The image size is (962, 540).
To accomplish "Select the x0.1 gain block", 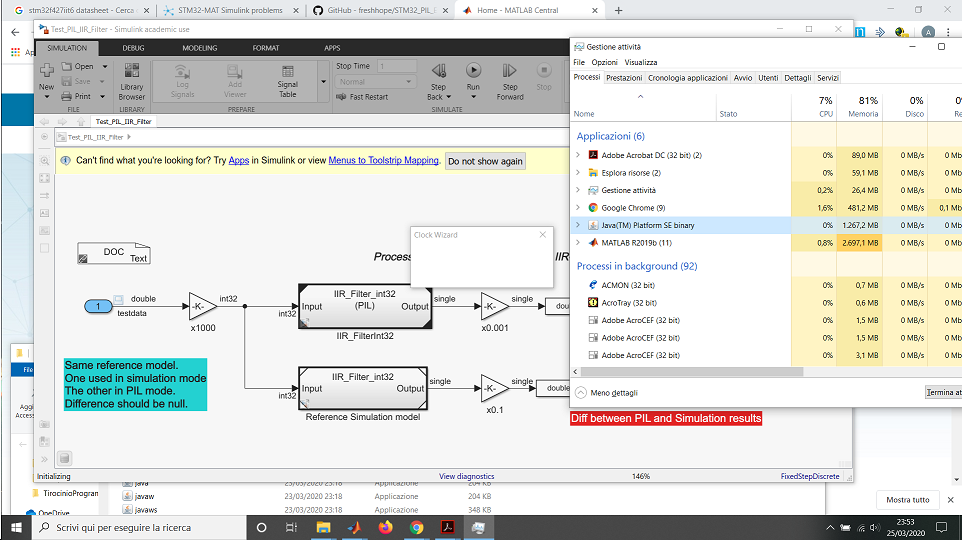I will (494, 388).
